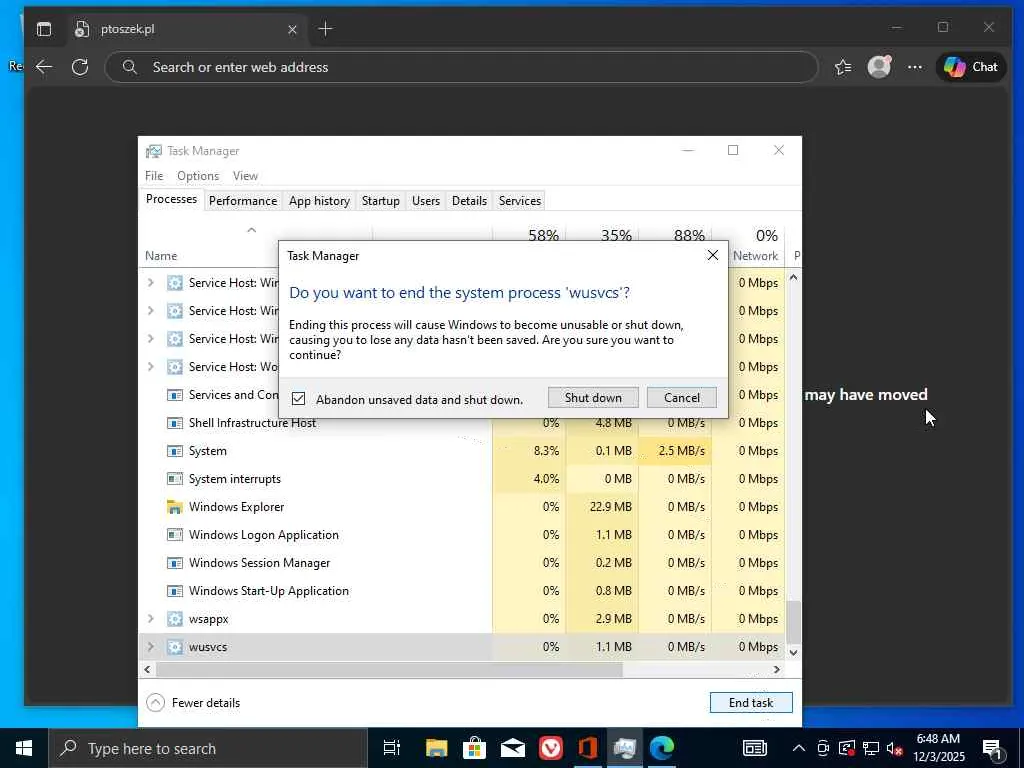Switch to the Startup tab
1024x768 pixels.
click(x=381, y=200)
